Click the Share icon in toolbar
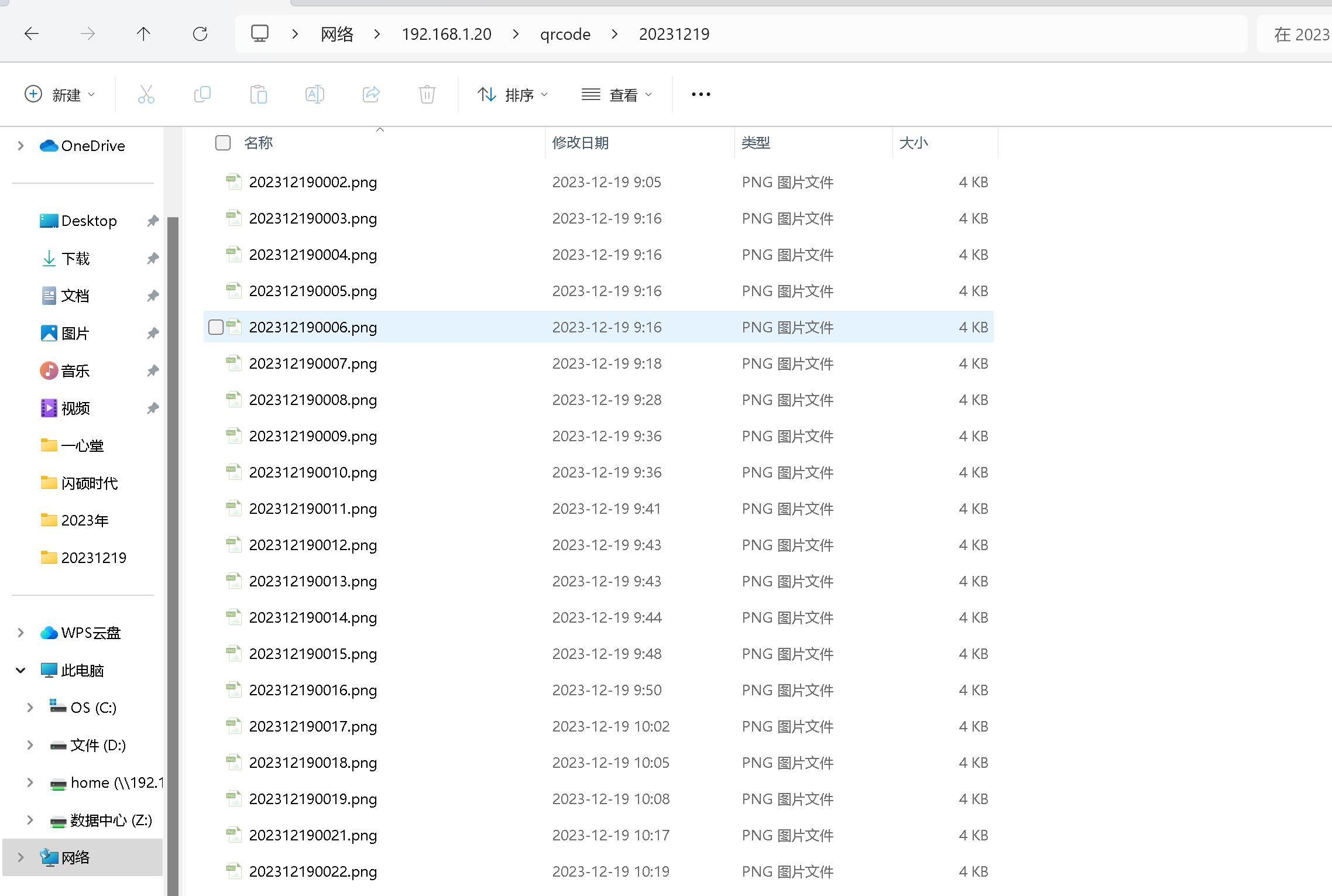The height and width of the screenshot is (896, 1332). pos(371,94)
